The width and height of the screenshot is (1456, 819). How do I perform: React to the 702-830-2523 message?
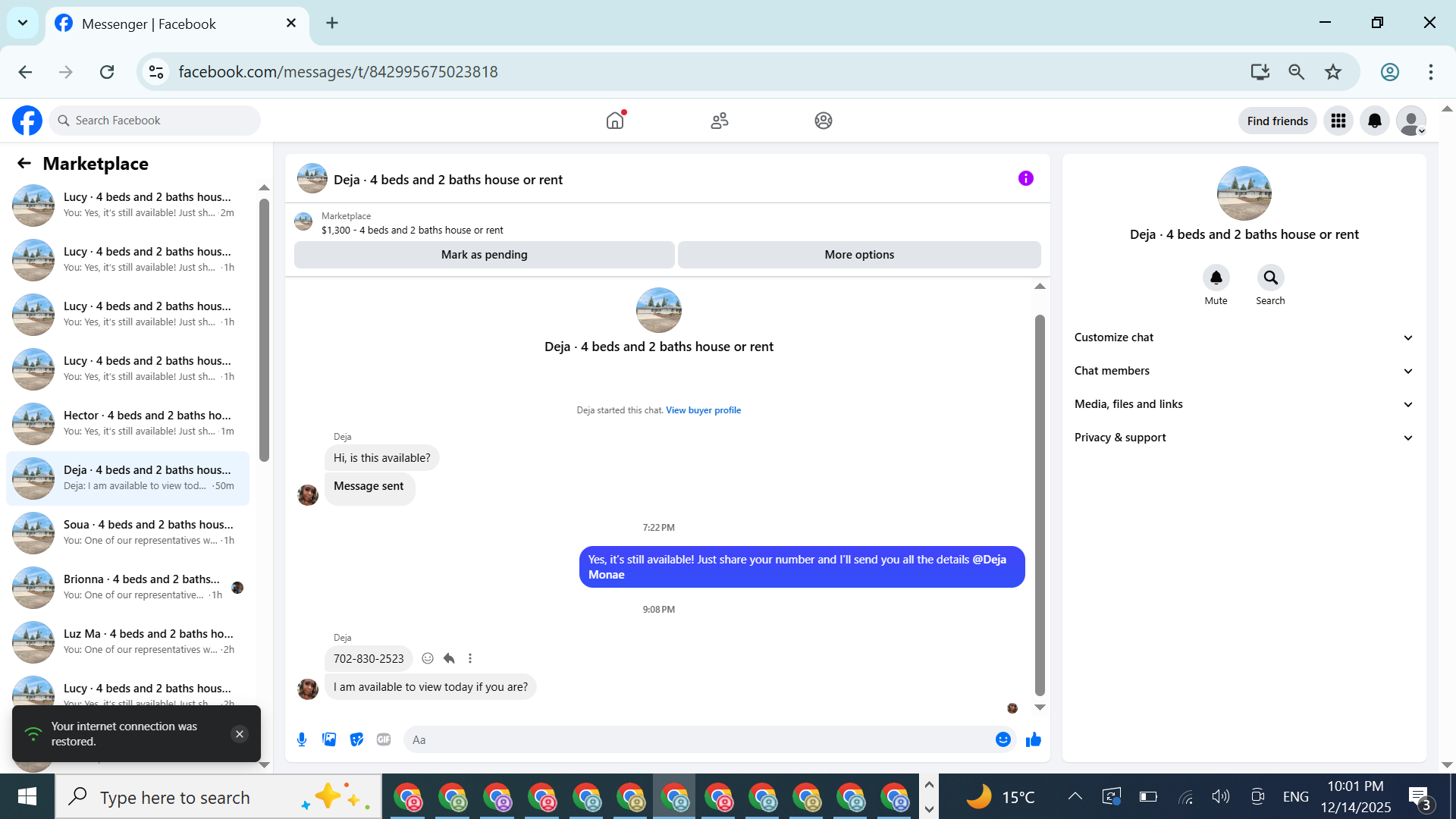(428, 658)
